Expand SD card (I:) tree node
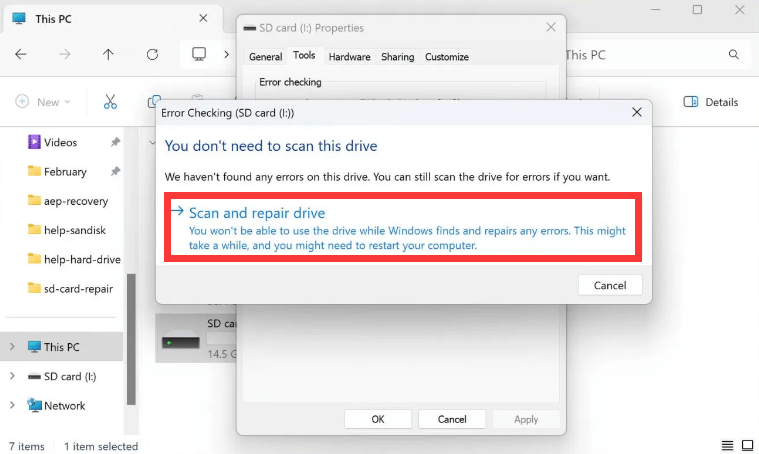This screenshot has height=454, width=759. tap(12, 376)
